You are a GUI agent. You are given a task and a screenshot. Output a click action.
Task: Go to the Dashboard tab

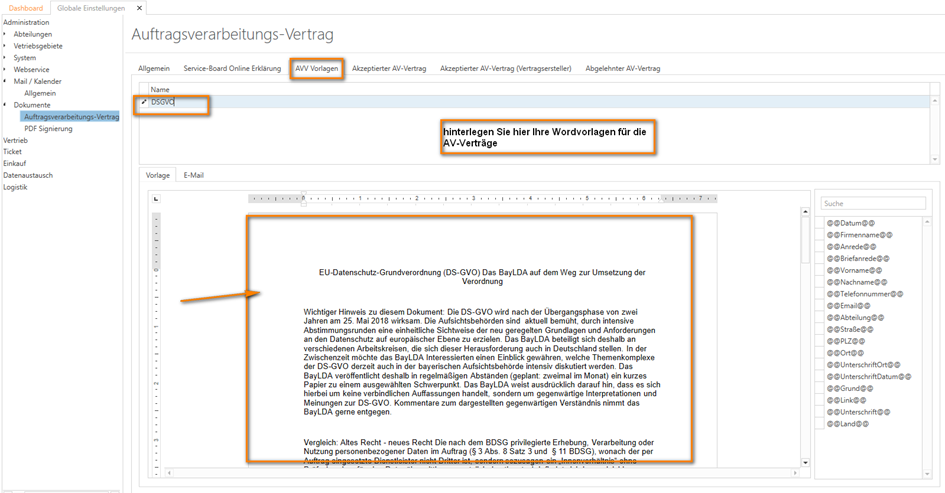pos(25,8)
